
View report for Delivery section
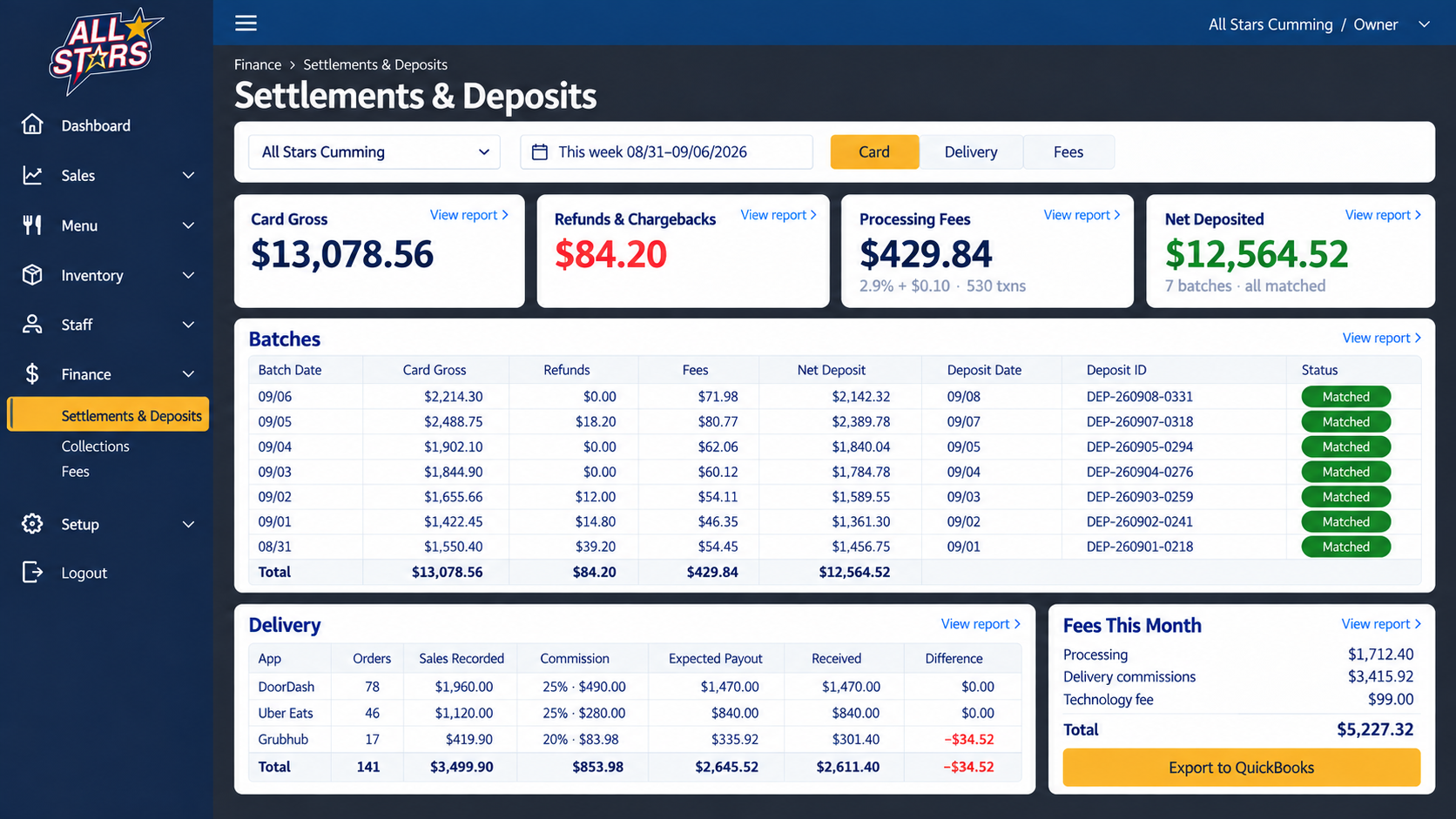[x=981, y=624]
